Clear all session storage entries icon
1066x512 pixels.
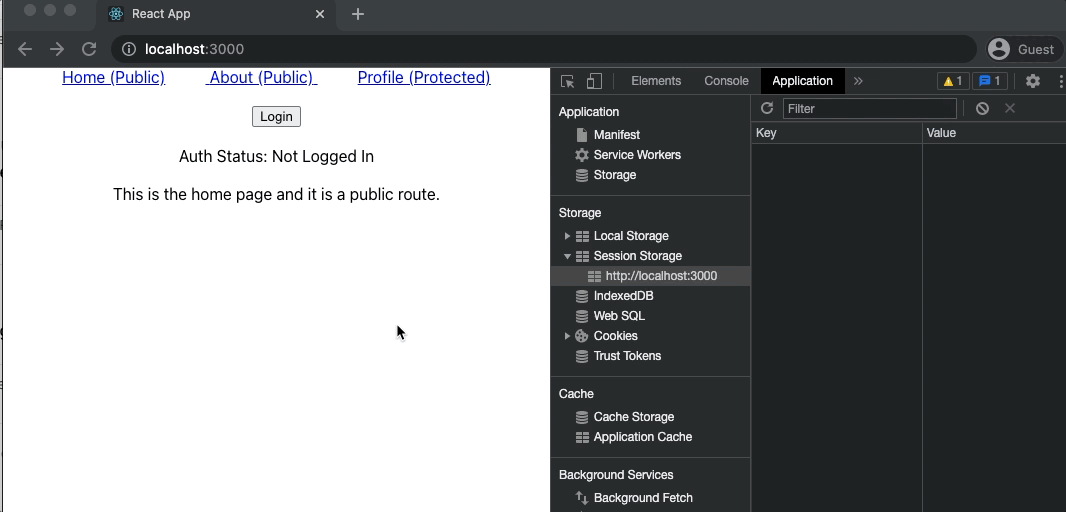[x=982, y=108]
